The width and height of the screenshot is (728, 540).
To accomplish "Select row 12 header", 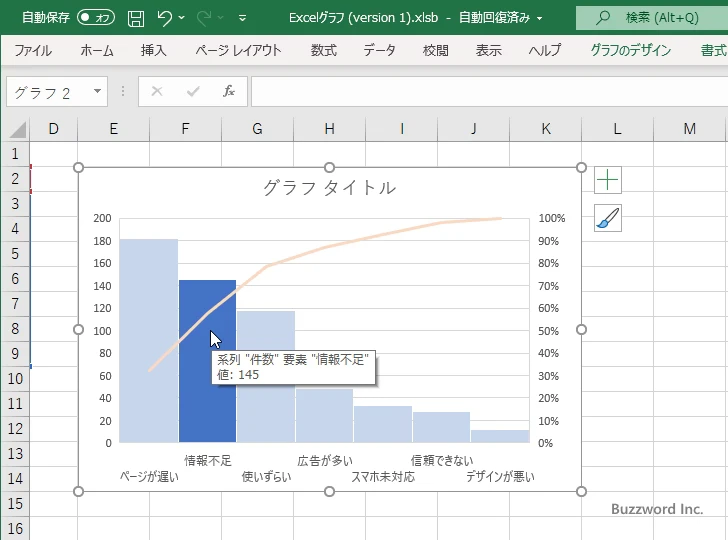I will [x=15, y=428].
